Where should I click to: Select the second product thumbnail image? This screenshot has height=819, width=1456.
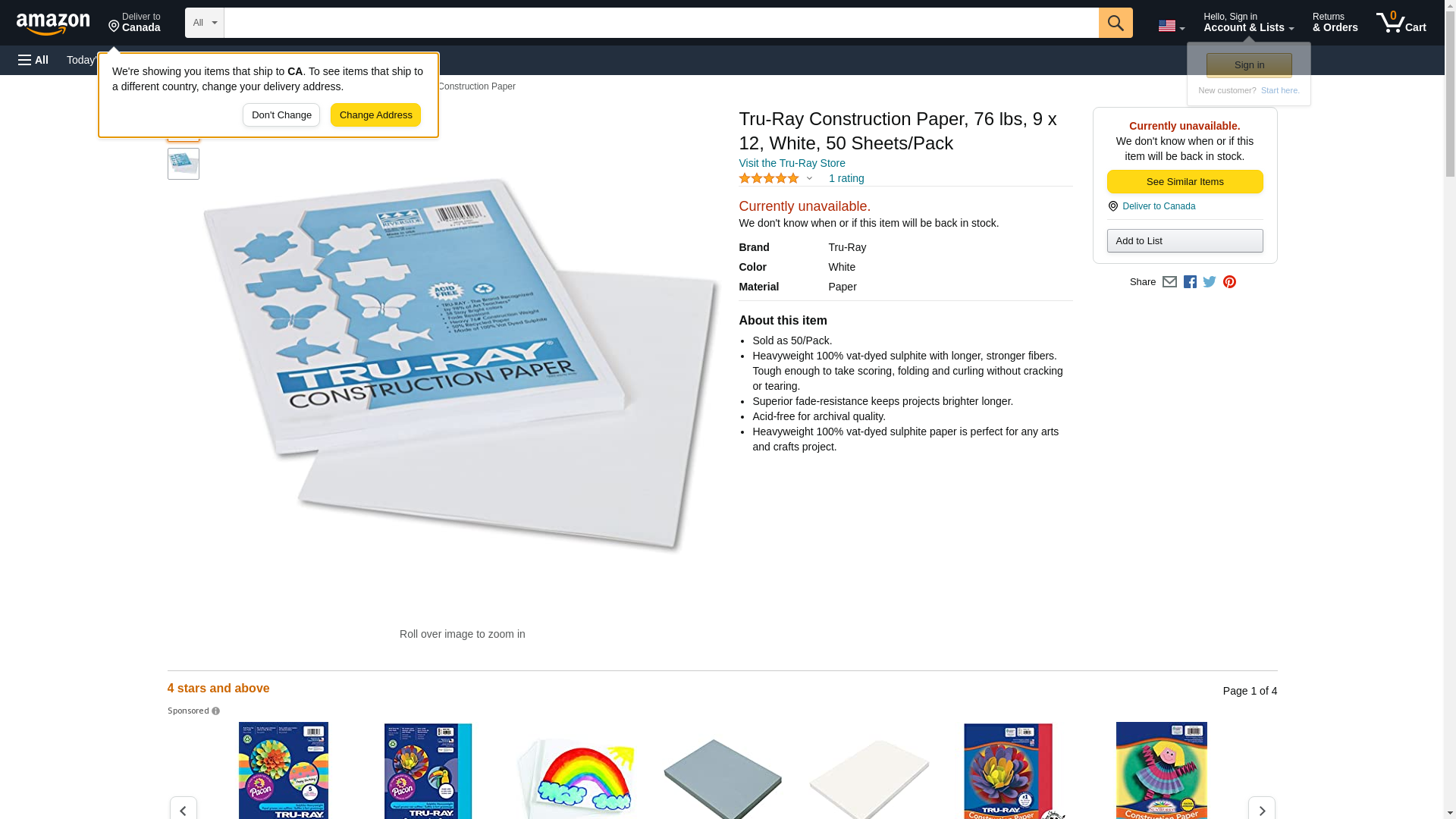click(184, 164)
